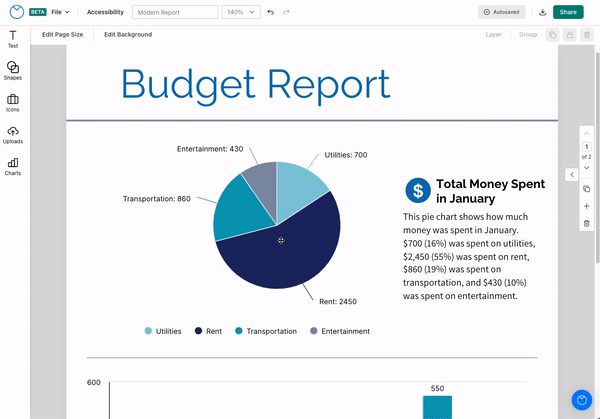600x419 pixels.
Task: Delete the current page with trash icon
Action: [586, 223]
